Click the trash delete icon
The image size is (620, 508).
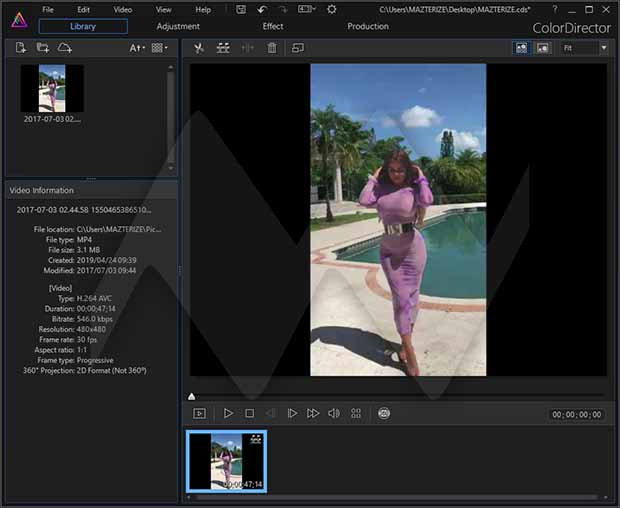click(272, 48)
